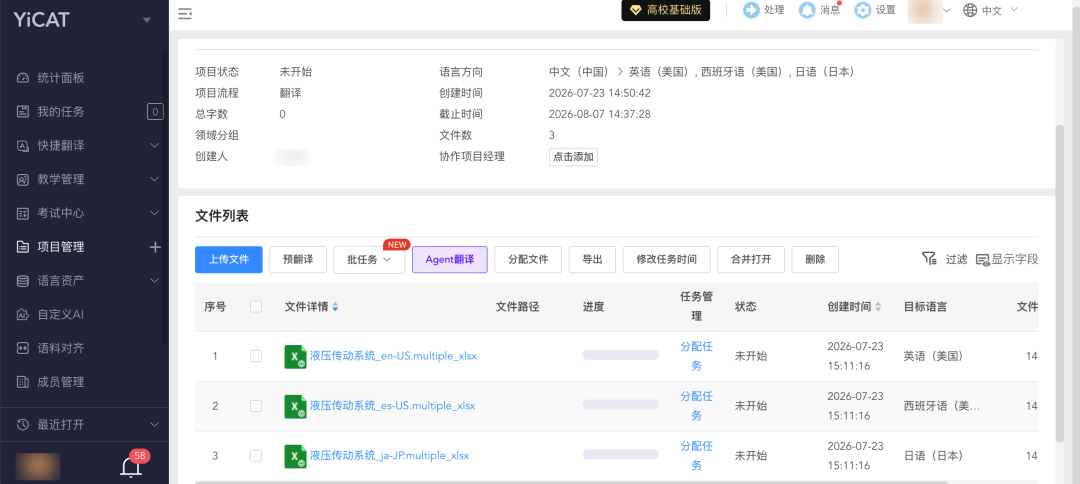Click 点击添加 for 协作项目经理

tap(573, 157)
